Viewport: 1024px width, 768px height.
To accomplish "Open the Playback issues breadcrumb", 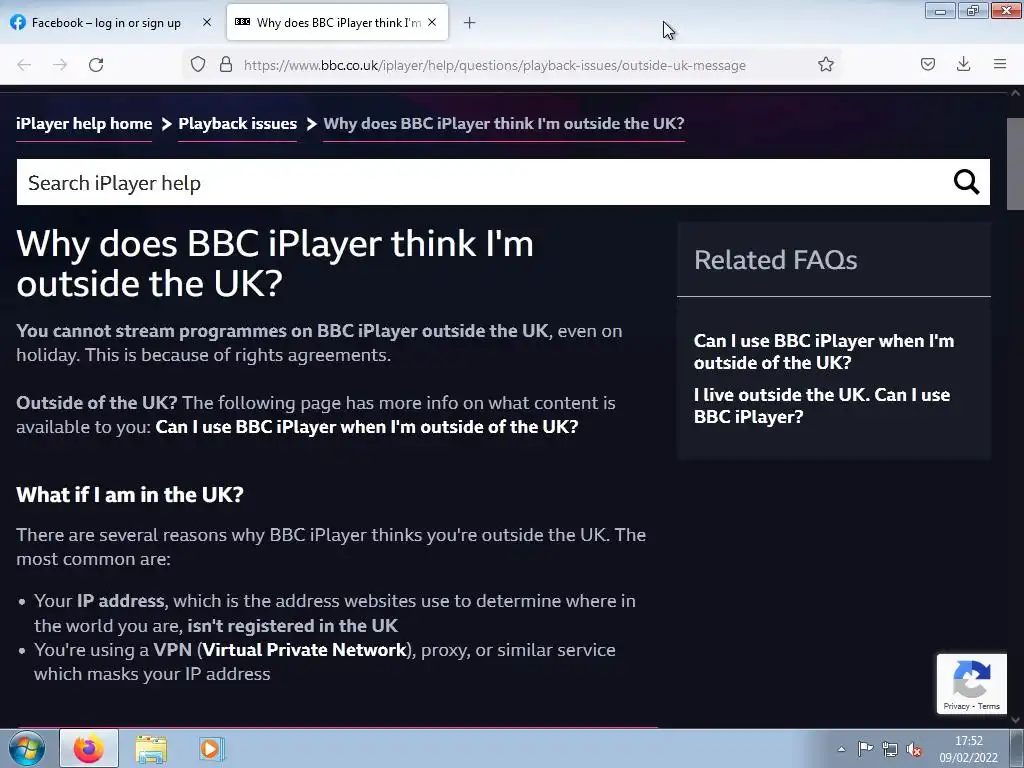I will [238, 123].
